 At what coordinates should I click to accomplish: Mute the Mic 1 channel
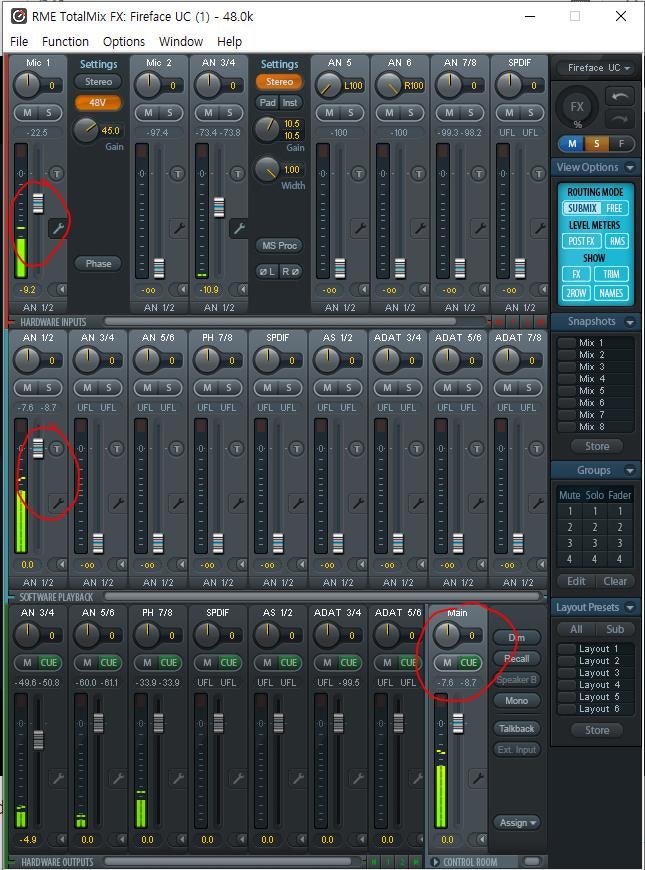coord(27,113)
